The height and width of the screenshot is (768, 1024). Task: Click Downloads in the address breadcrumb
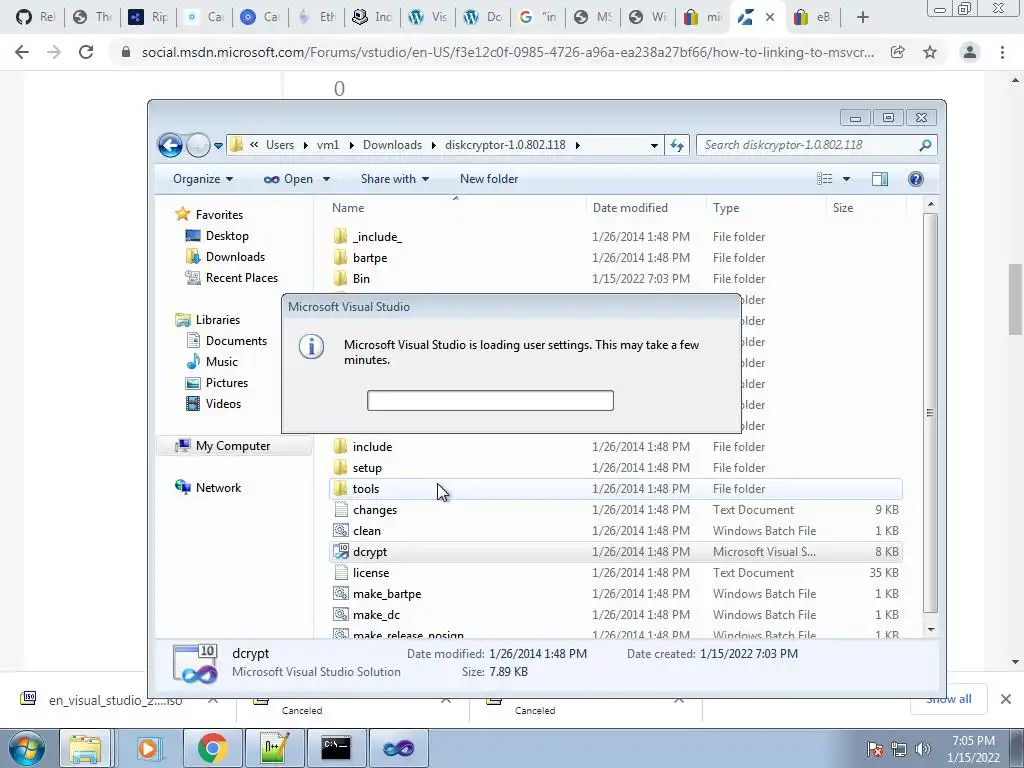(x=392, y=145)
